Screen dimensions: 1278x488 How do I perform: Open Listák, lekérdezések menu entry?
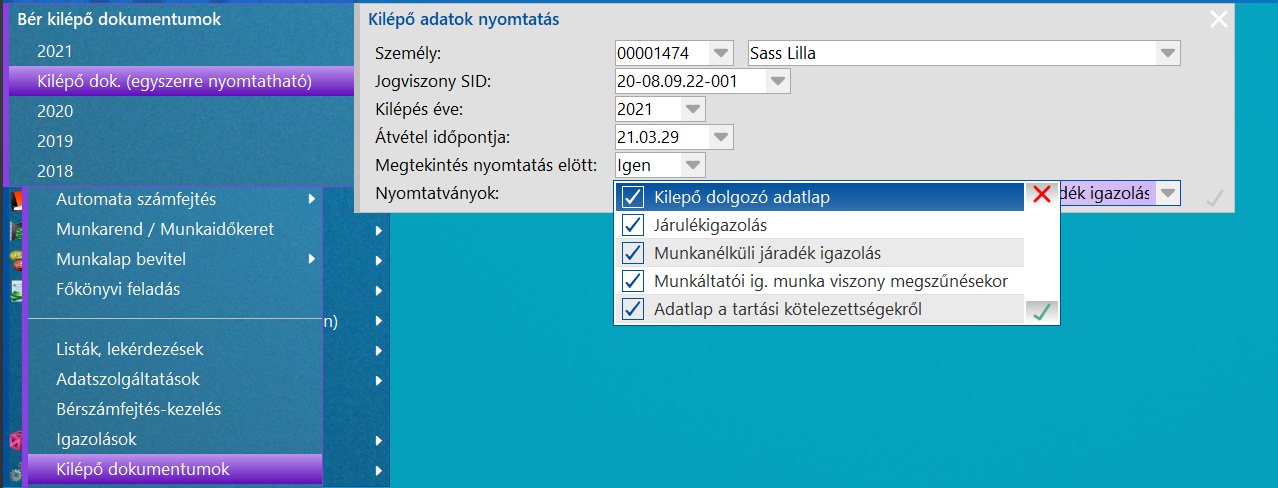[x=130, y=350]
